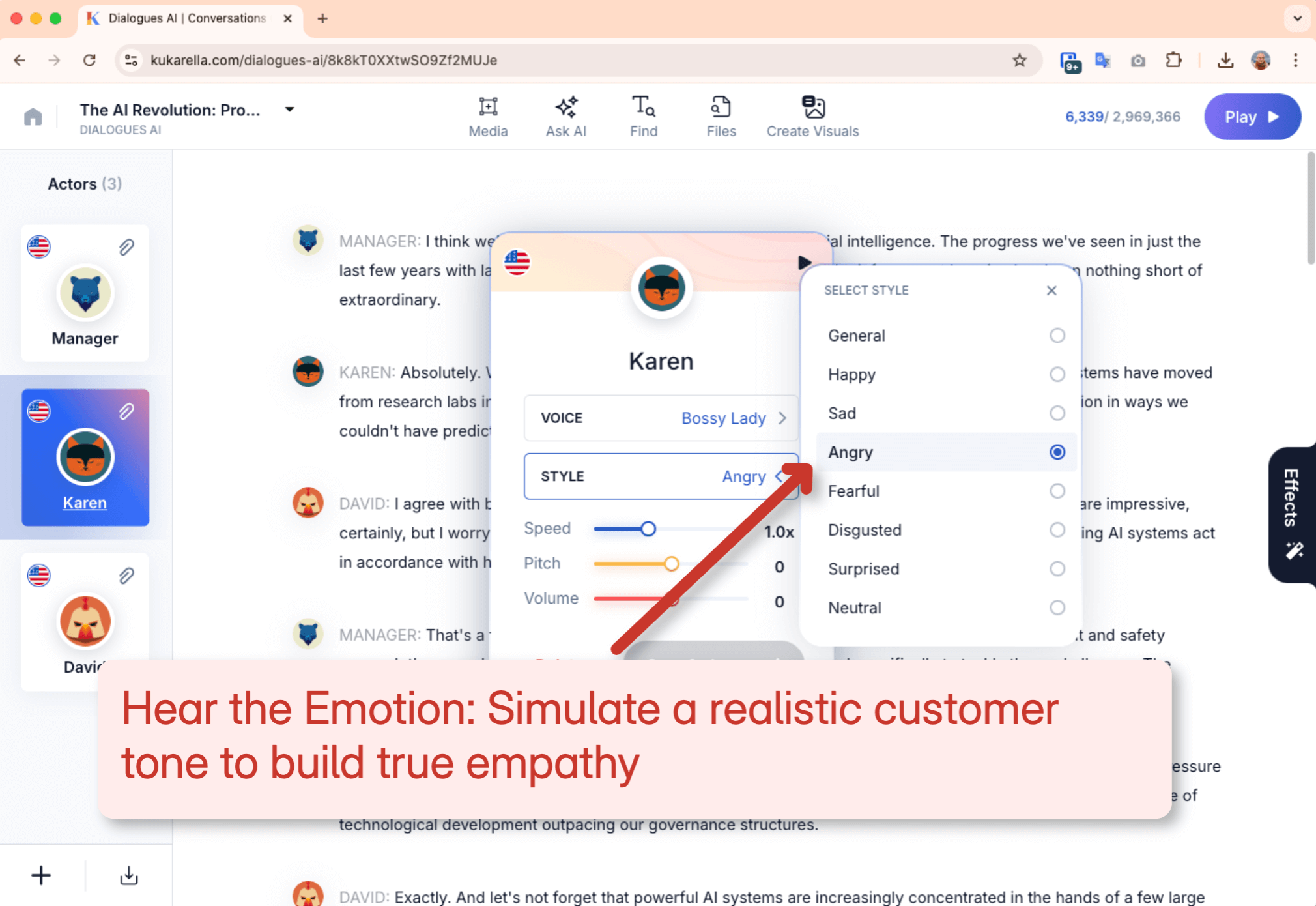The width and height of the screenshot is (1316, 906).
Task: Open the Find tool
Action: (x=644, y=117)
